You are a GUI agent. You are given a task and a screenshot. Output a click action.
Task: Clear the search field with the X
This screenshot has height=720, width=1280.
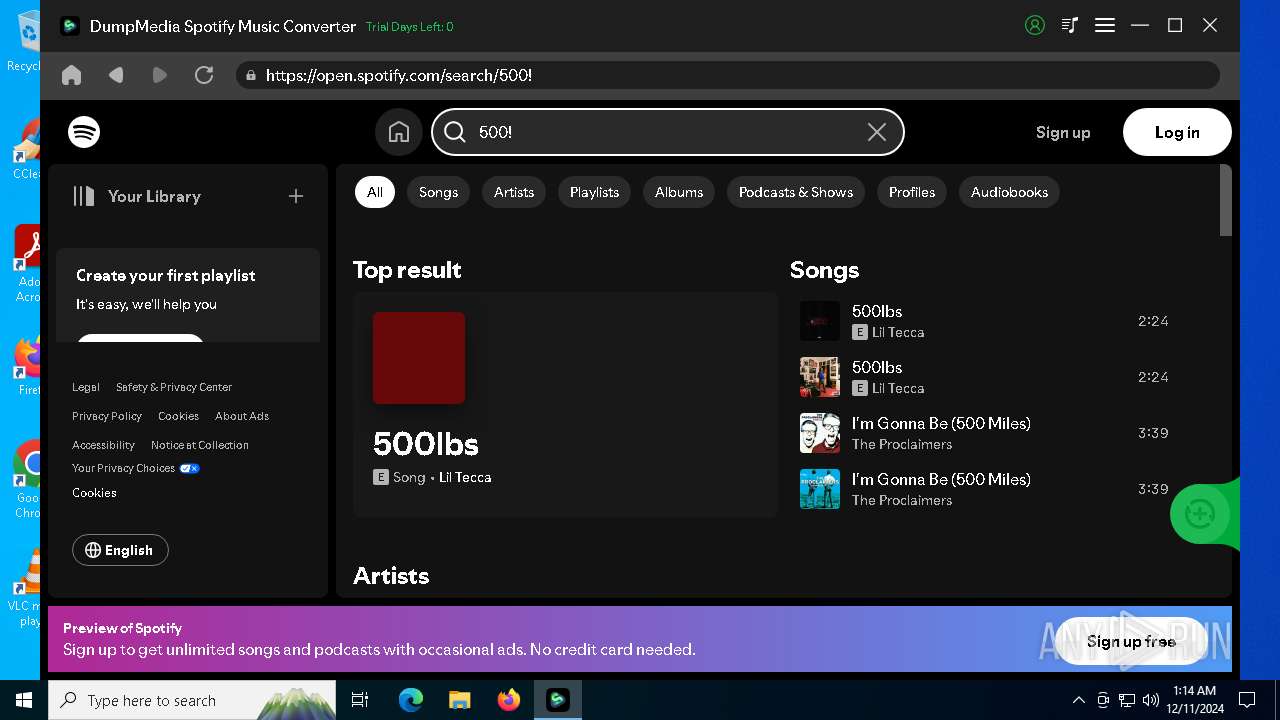(x=877, y=132)
